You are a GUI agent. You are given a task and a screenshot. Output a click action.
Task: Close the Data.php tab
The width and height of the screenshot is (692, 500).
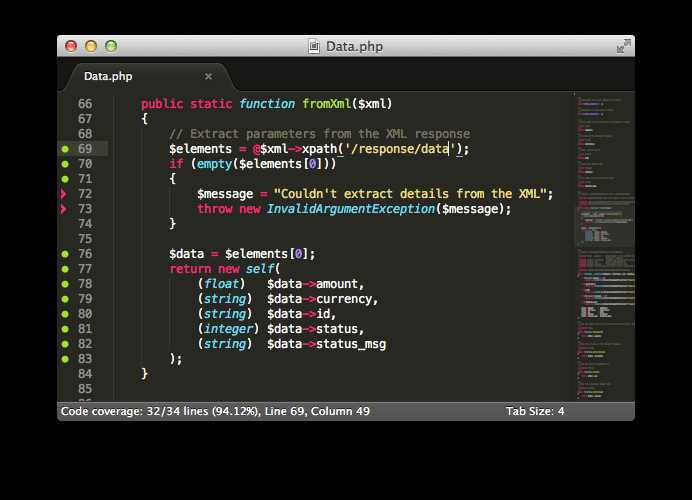(208, 76)
